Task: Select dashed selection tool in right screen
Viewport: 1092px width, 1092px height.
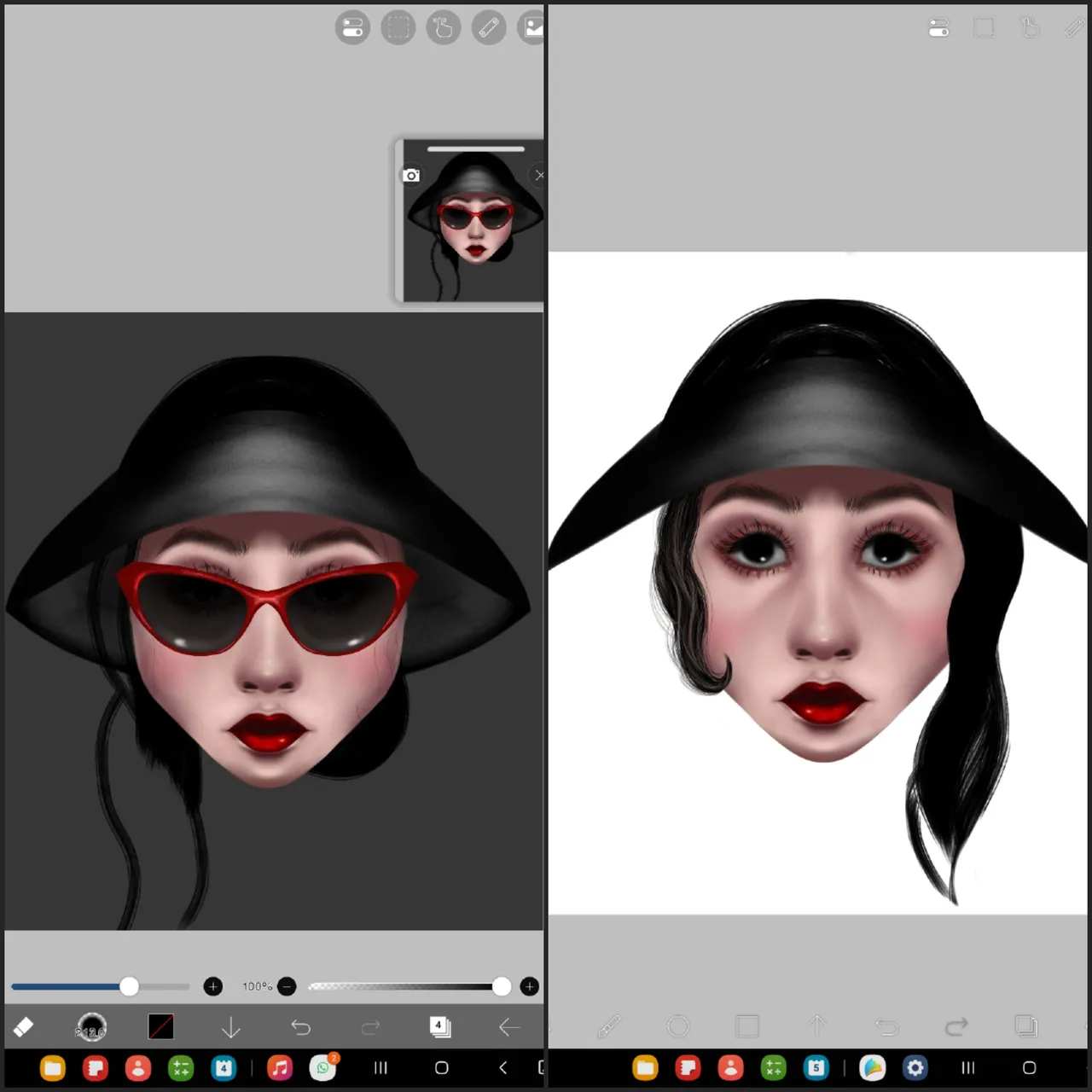Action: point(984,28)
